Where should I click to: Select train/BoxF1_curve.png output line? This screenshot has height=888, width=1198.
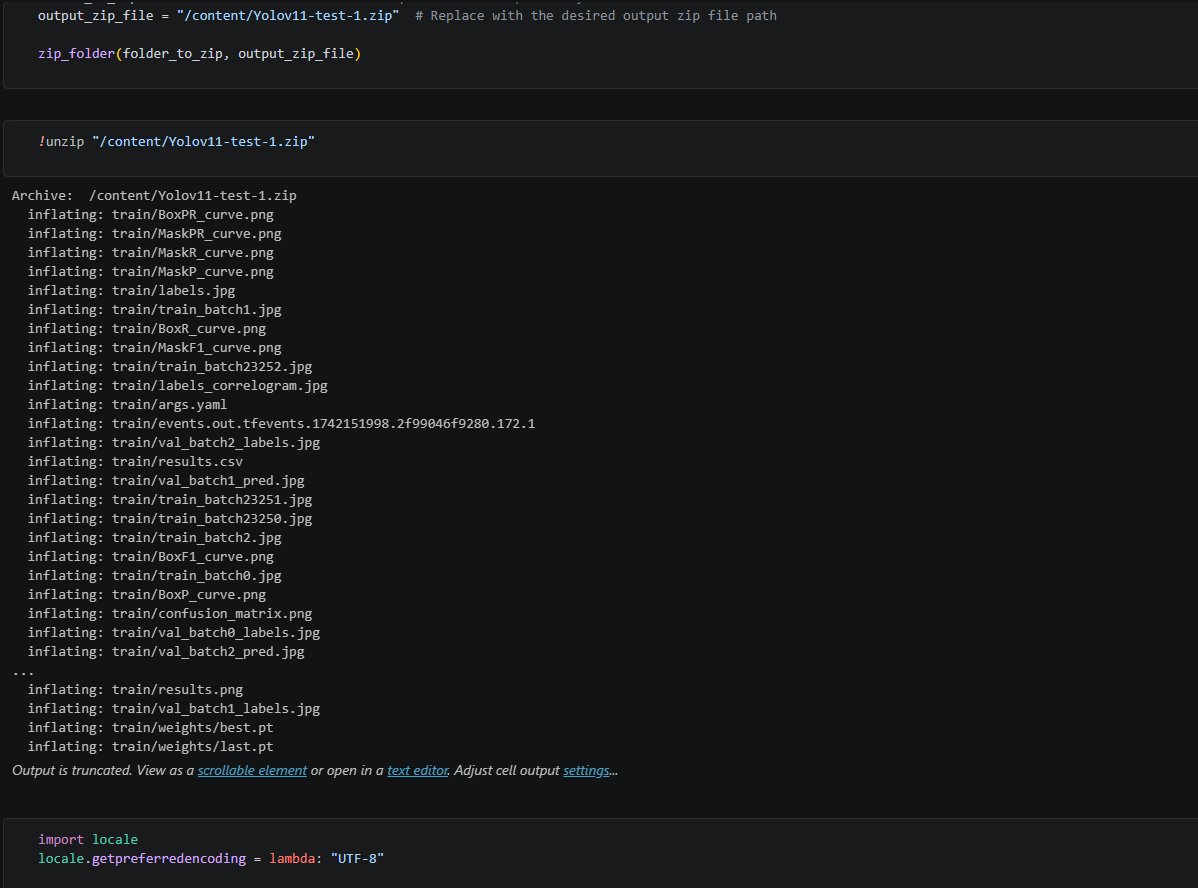pos(151,557)
